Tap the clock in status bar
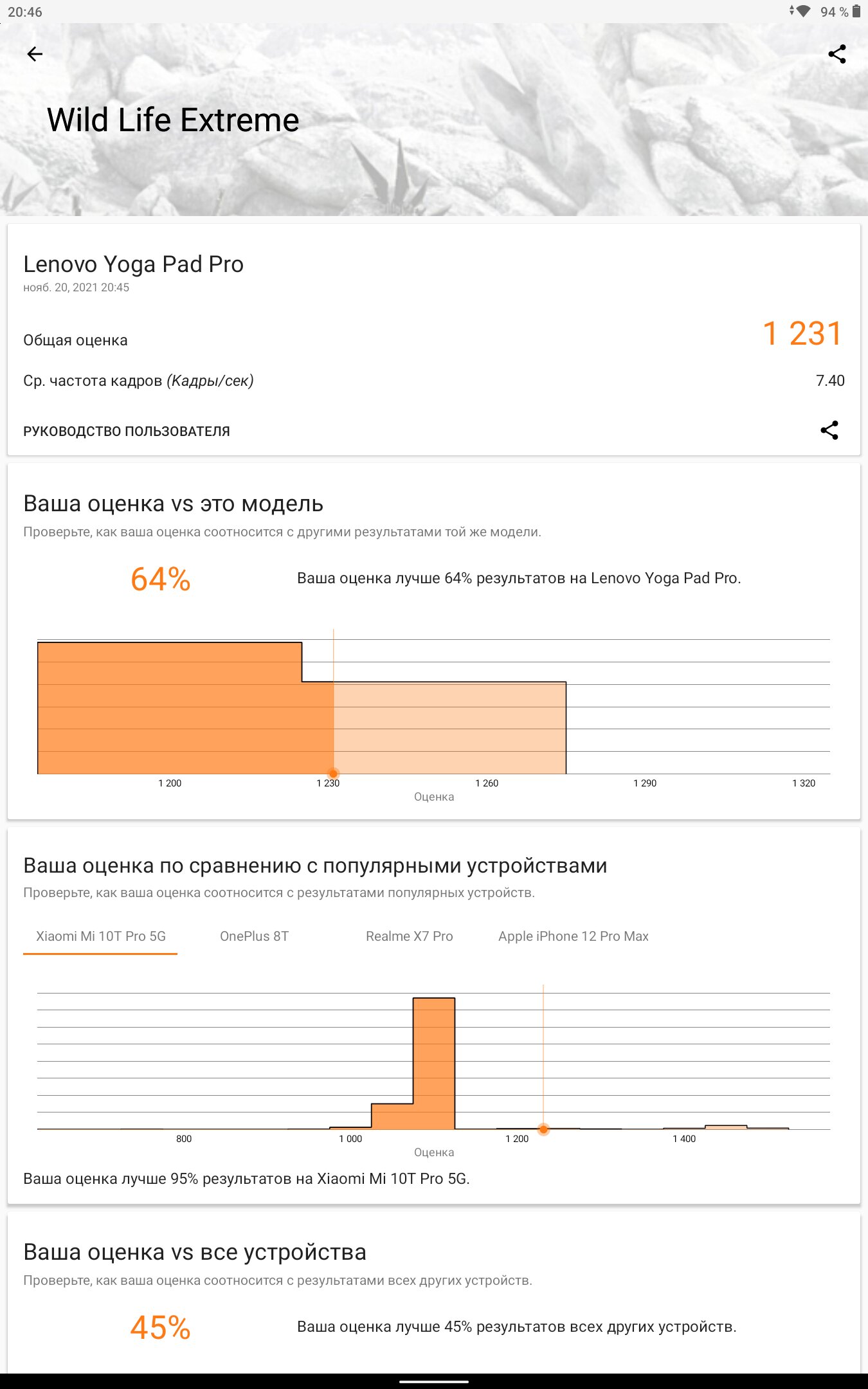The height and width of the screenshot is (1389, 868). click(25, 12)
